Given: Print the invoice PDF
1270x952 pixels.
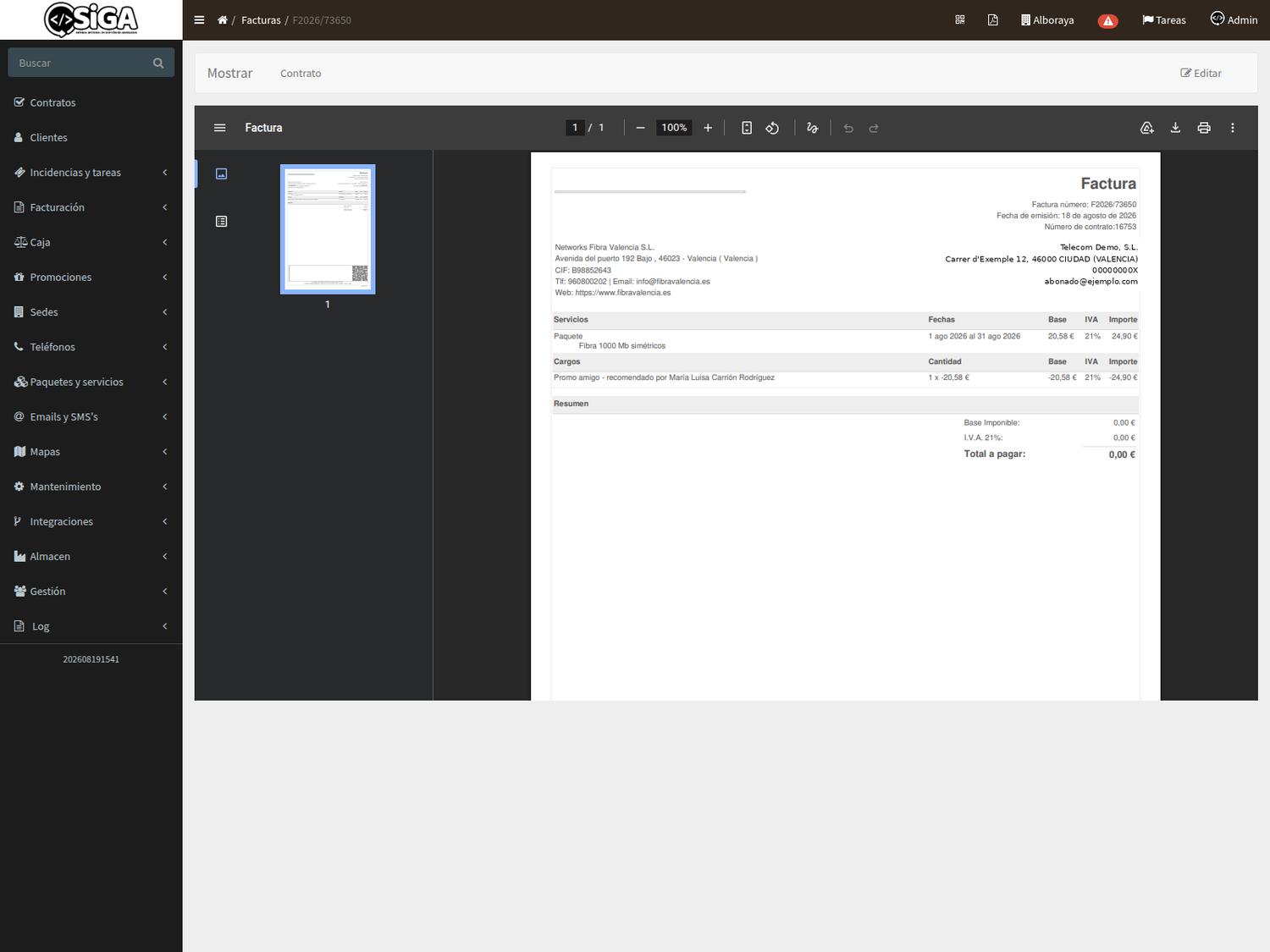Looking at the screenshot, I should [x=1204, y=128].
